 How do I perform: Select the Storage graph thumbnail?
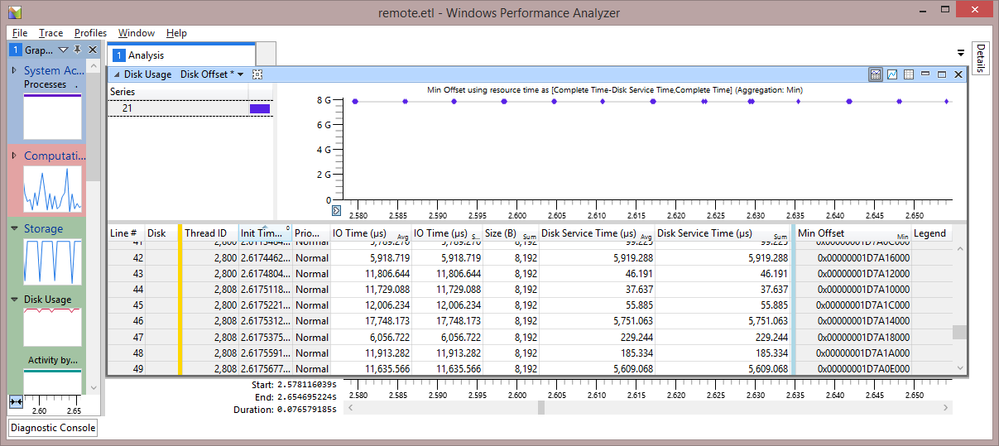coord(52,262)
